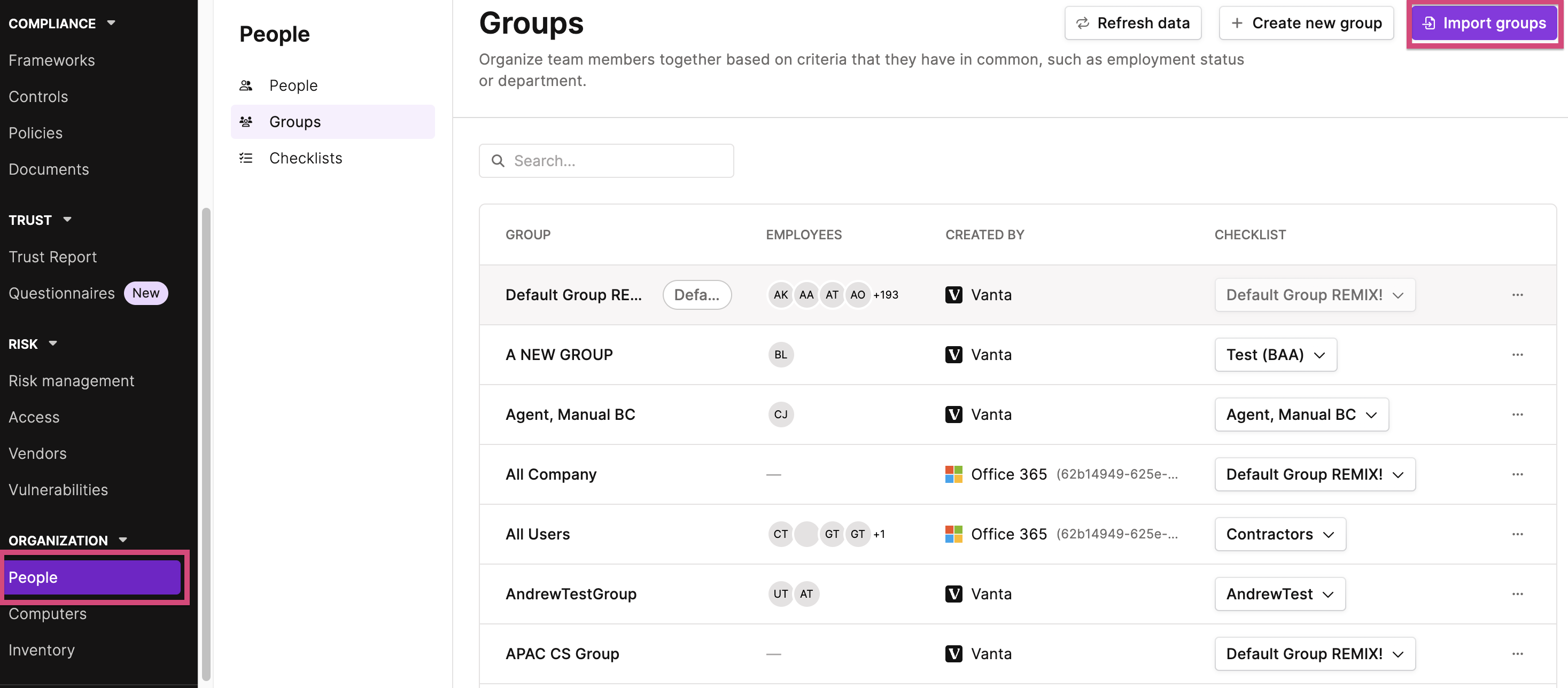Open Policies in the sidebar
Viewport: 1568px width, 688px height.
click(x=35, y=132)
